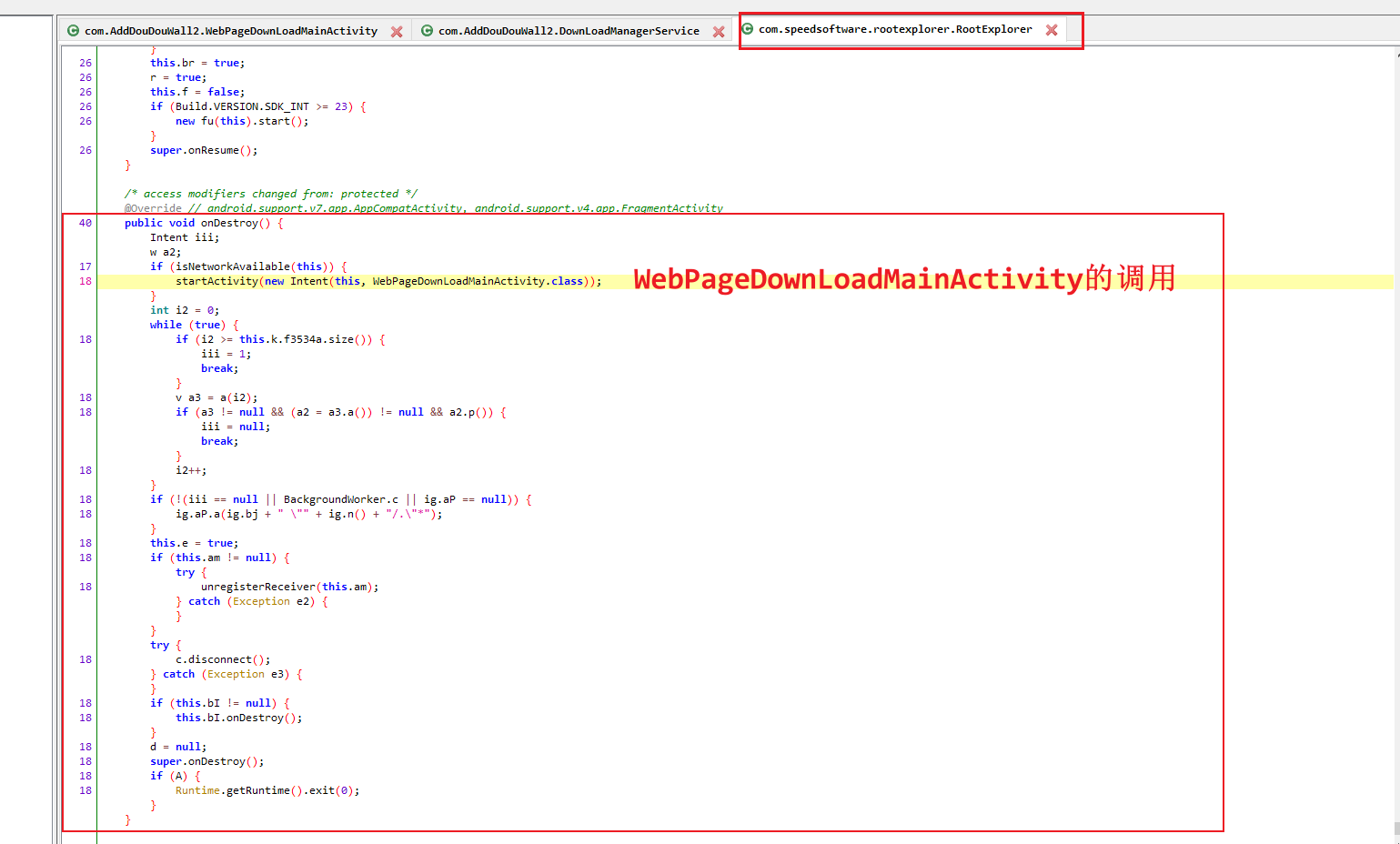Close the WebPageDownLoadMainActivity tab
The image size is (1400, 844).
point(397,32)
